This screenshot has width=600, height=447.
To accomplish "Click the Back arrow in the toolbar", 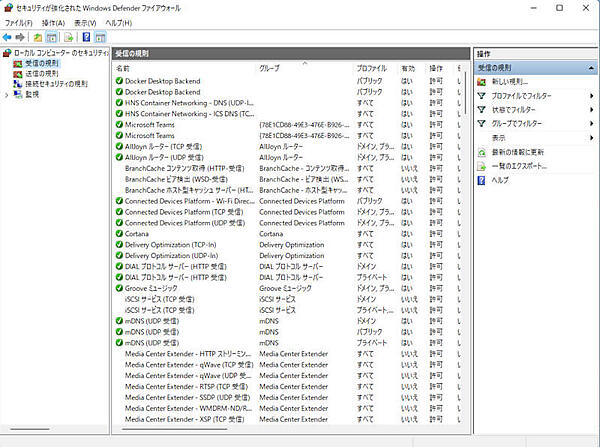I will [x=8, y=37].
